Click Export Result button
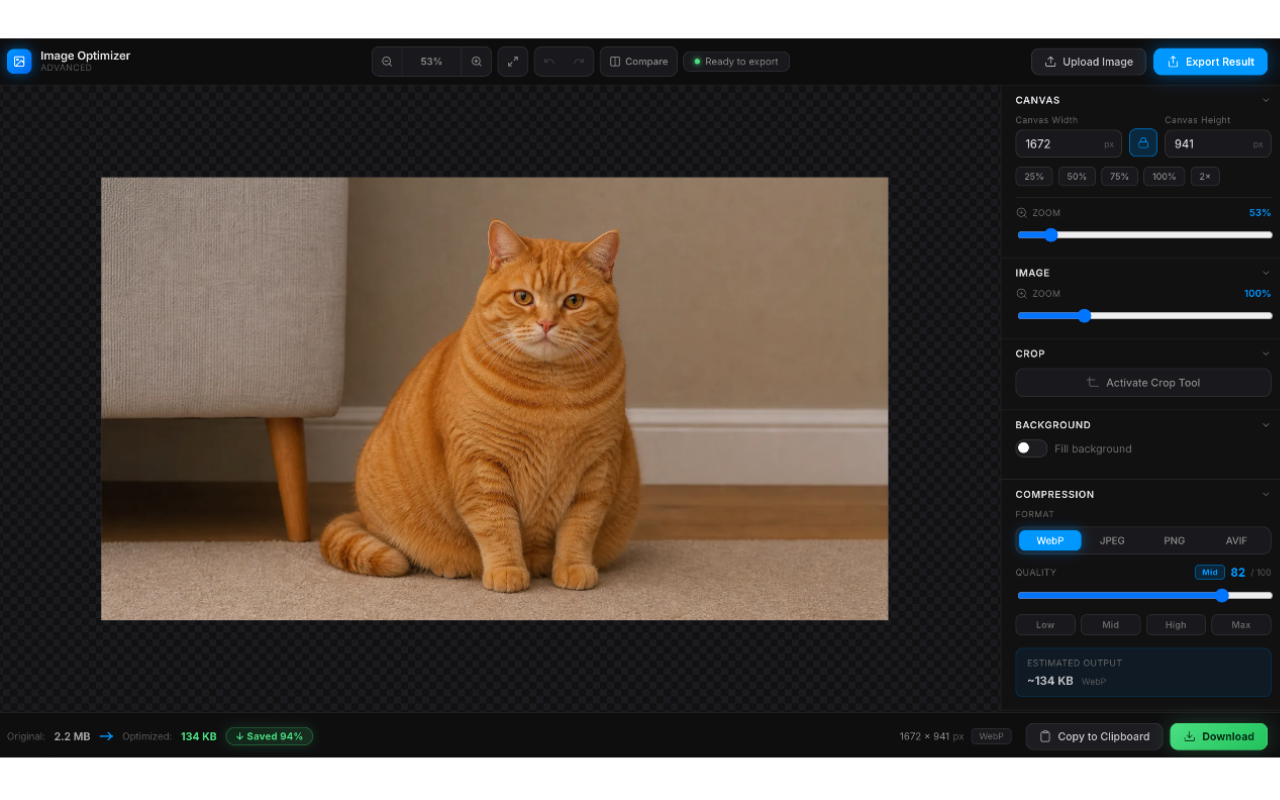 point(1210,61)
